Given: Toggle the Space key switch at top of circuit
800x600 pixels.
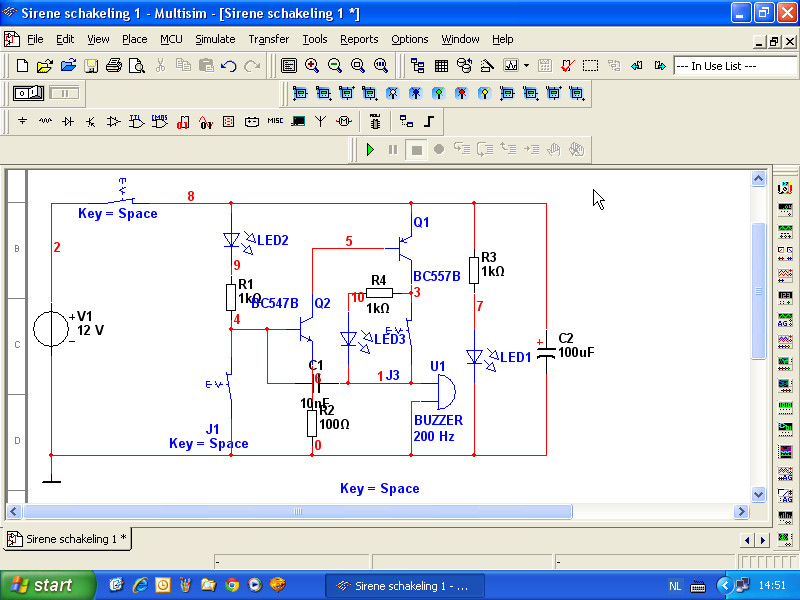Looking at the screenshot, I should point(124,196).
